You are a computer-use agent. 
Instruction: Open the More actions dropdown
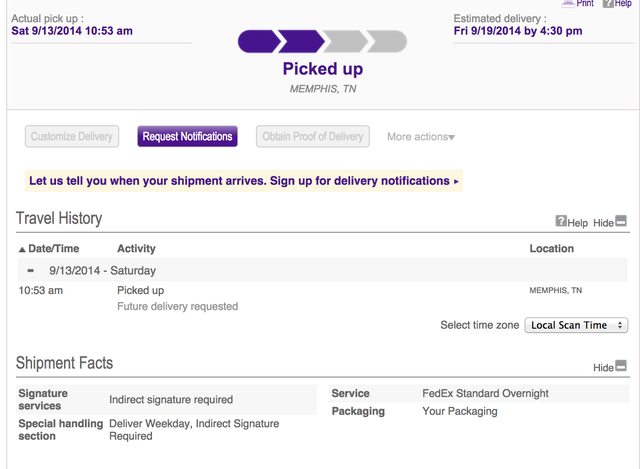pos(421,137)
